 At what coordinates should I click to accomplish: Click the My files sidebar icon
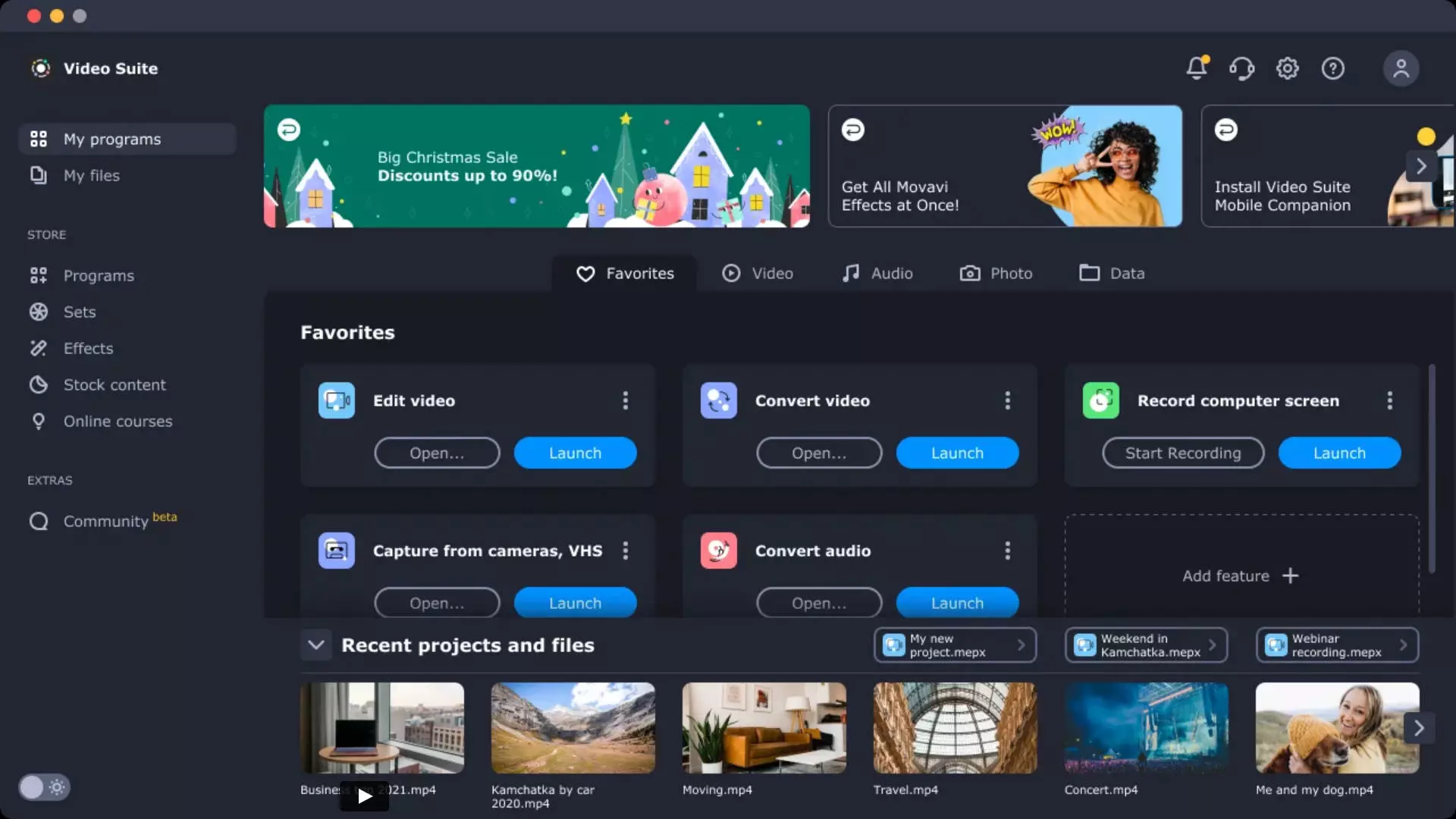38,175
